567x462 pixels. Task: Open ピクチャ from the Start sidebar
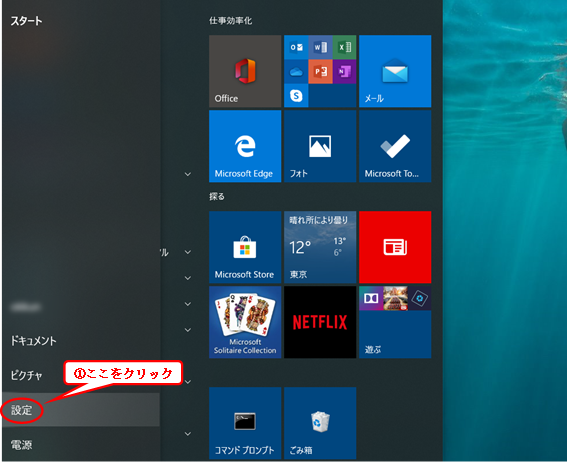pos(81,375)
